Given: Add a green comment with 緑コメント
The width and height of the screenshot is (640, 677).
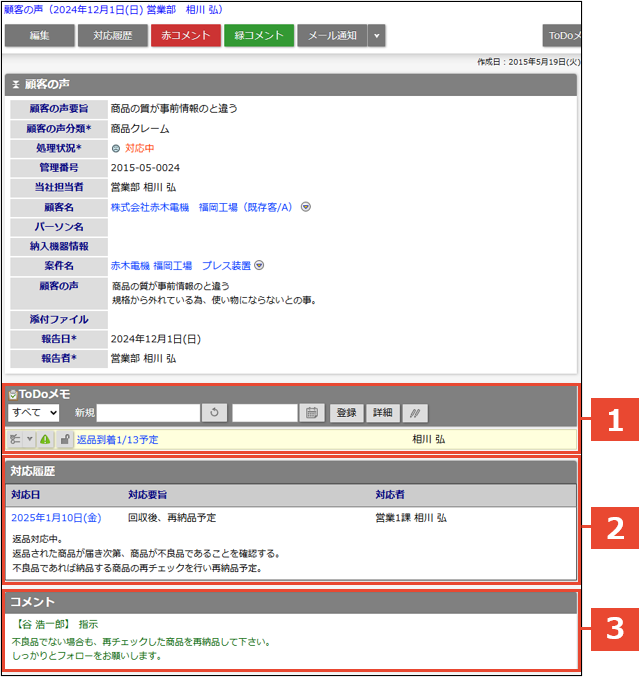Looking at the screenshot, I should (x=259, y=35).
